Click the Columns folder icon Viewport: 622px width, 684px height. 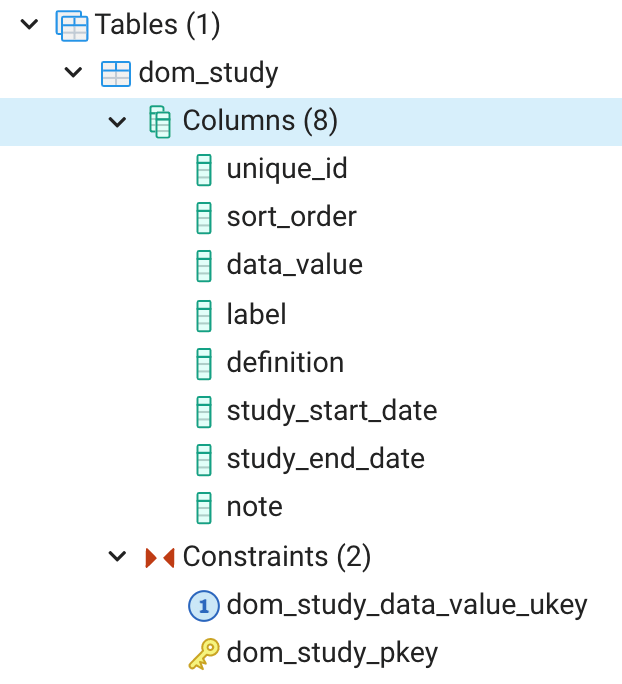[160, 121]
